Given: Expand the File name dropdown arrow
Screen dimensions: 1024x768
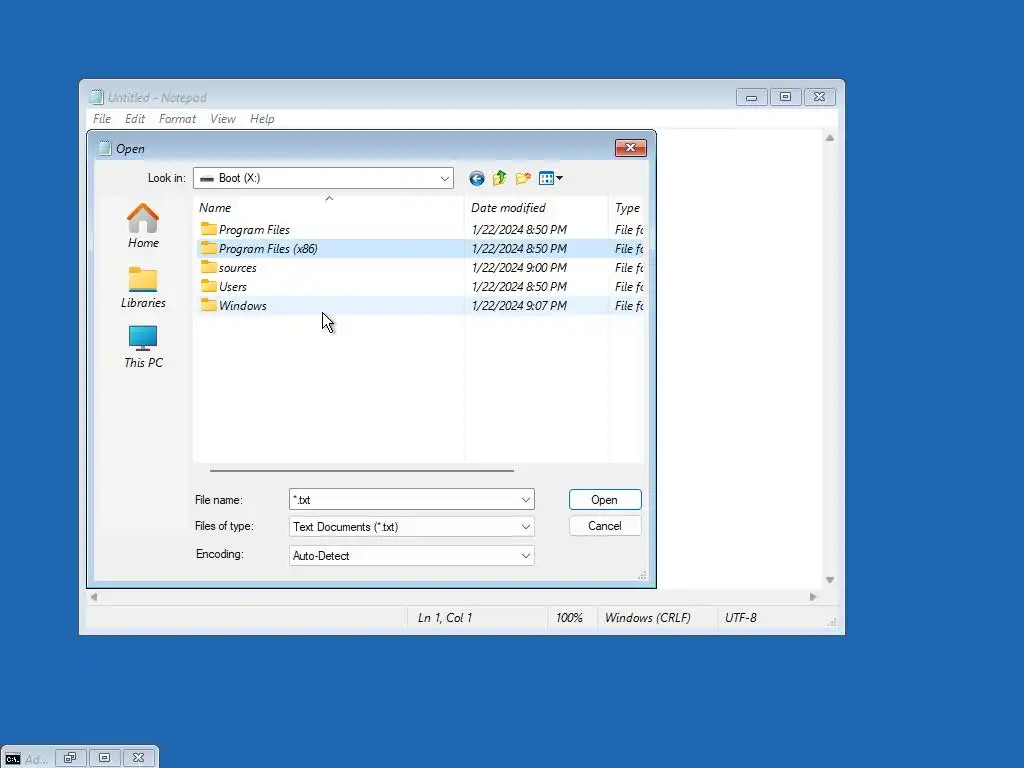Looking at the screenshot, I should tap(526, 500).
